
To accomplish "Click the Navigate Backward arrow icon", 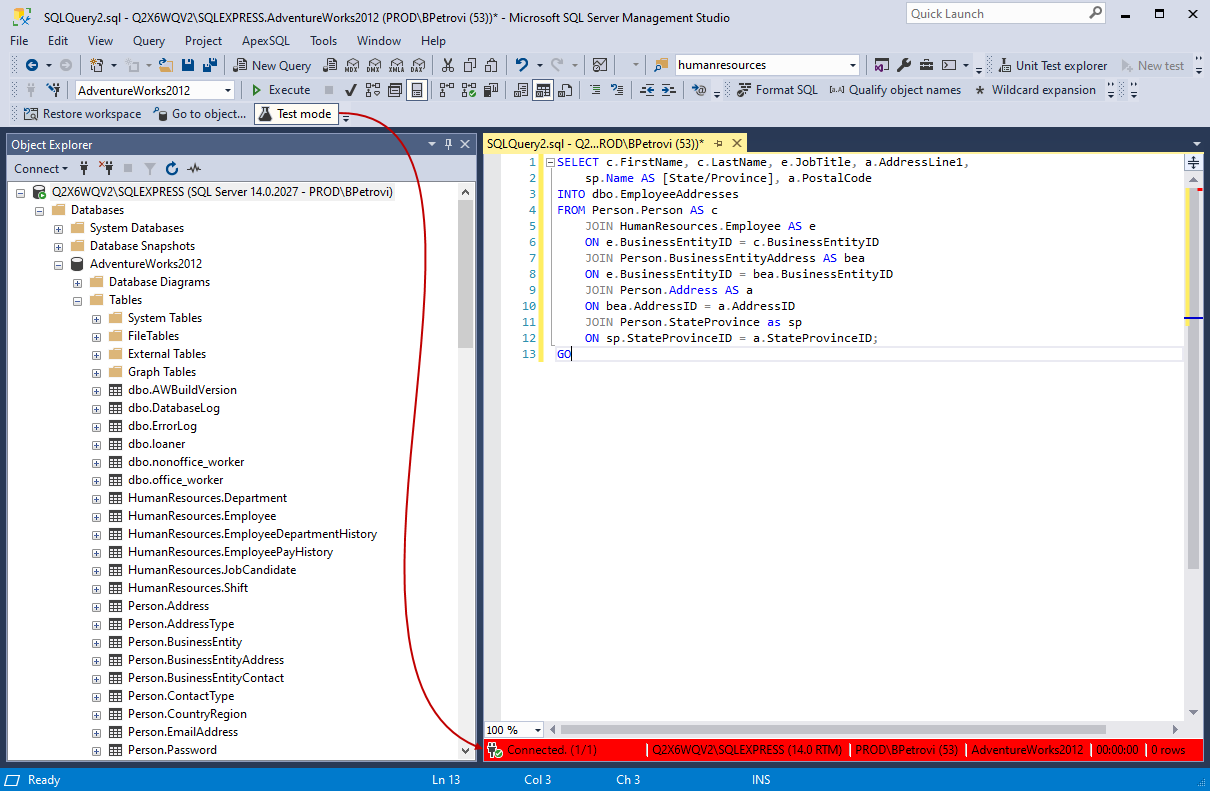I will (x=32, y=65).
